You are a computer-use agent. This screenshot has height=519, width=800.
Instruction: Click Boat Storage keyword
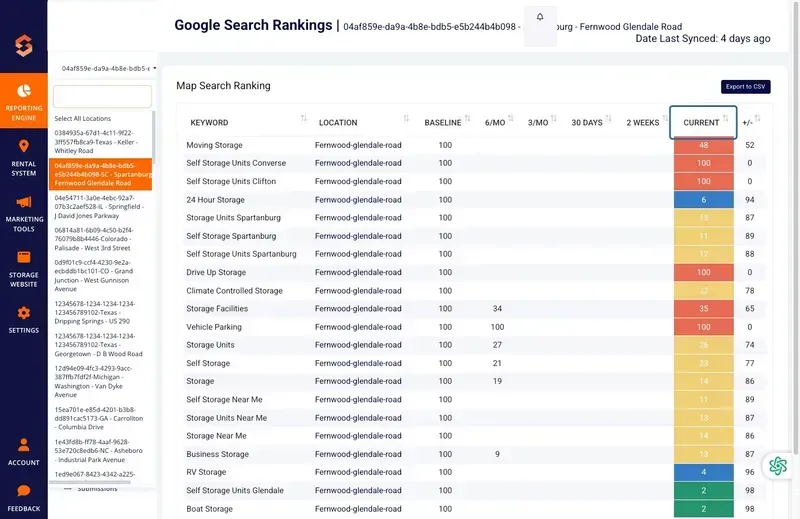209,509
